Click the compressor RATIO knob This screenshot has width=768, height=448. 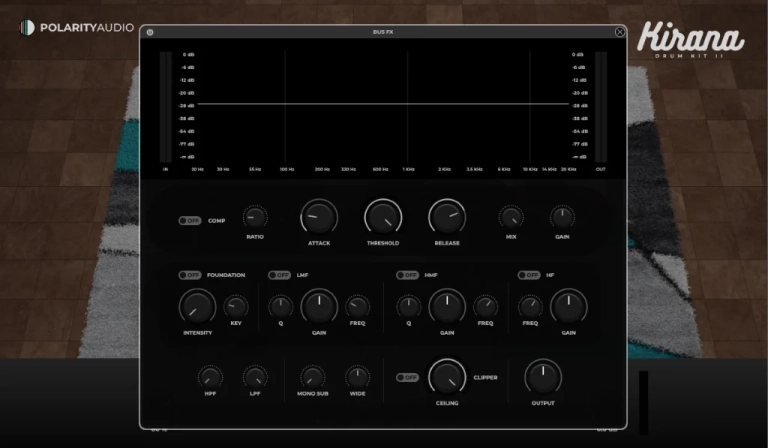click(255, 217)
